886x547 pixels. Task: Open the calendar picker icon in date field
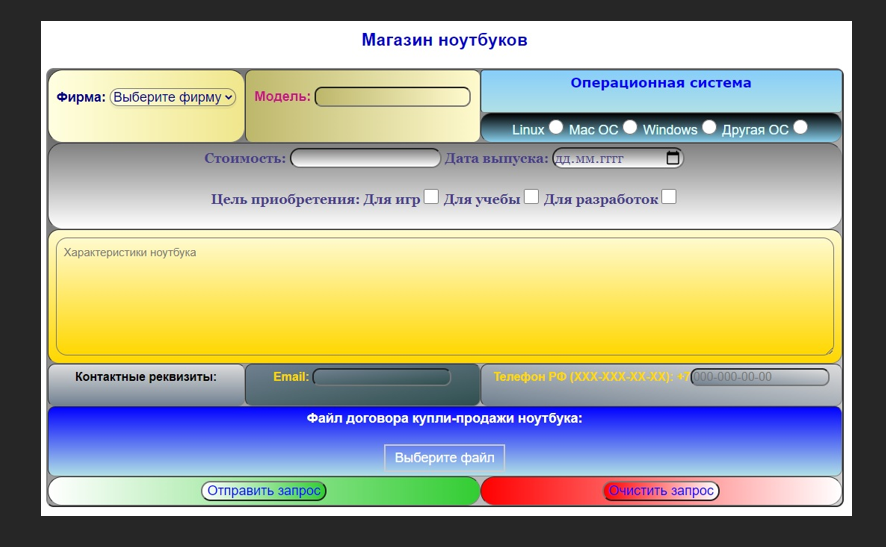[673, 158]
